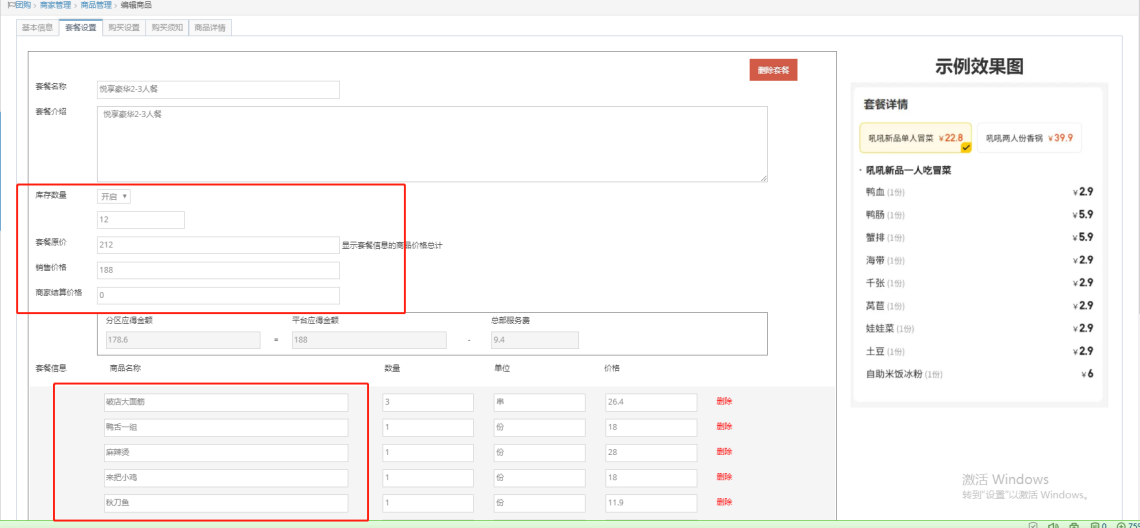
Task: Click the quantity field for 鸭舌一组
Action: [x=427, y=427]
